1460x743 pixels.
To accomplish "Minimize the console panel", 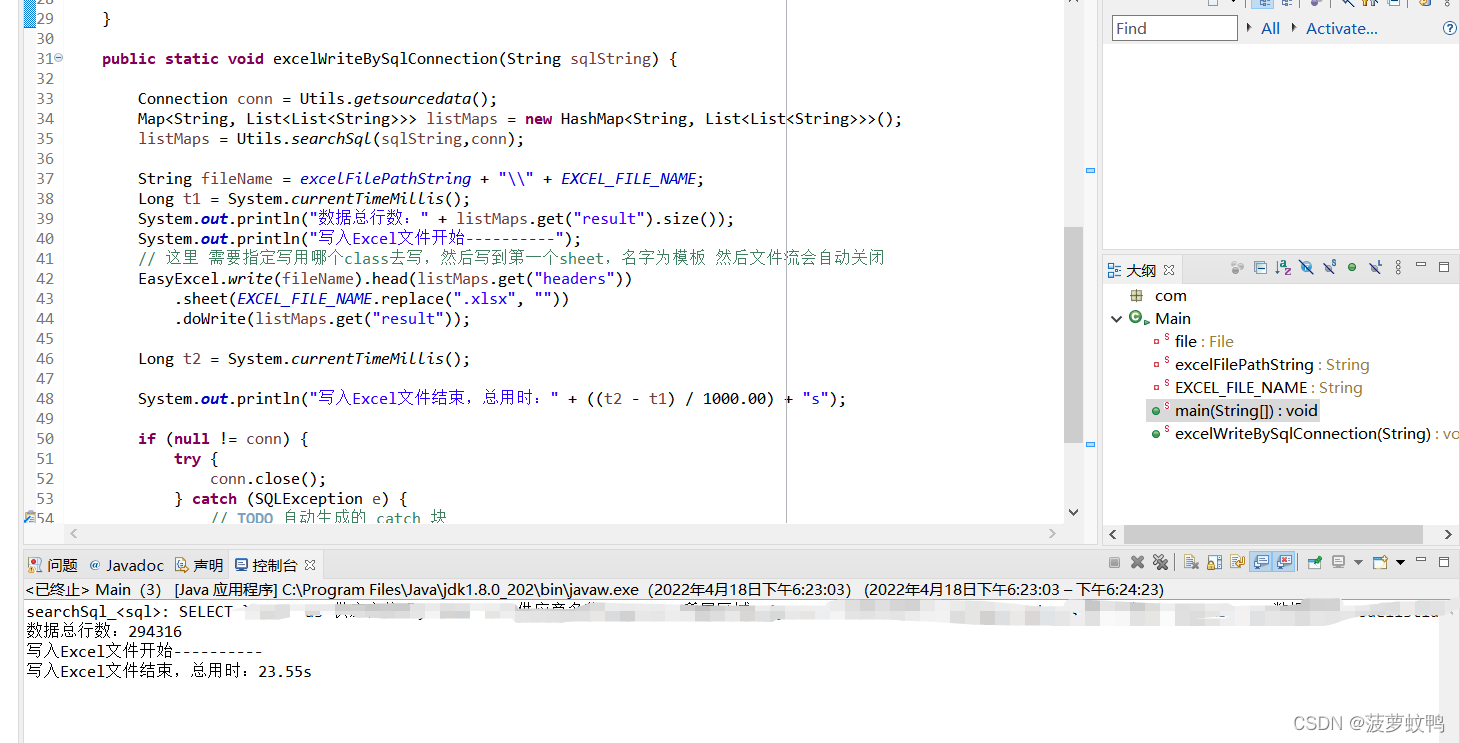I will click(1421, 560).
